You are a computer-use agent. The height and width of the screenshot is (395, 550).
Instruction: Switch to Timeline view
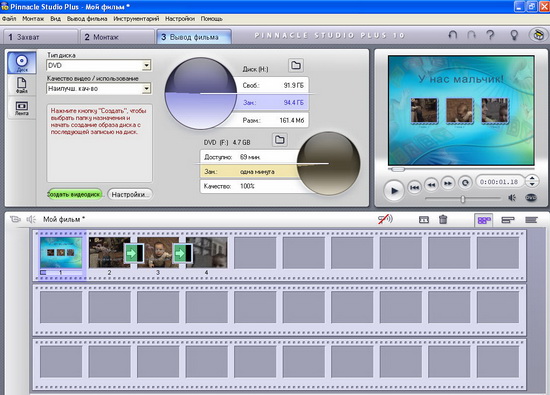508,220
